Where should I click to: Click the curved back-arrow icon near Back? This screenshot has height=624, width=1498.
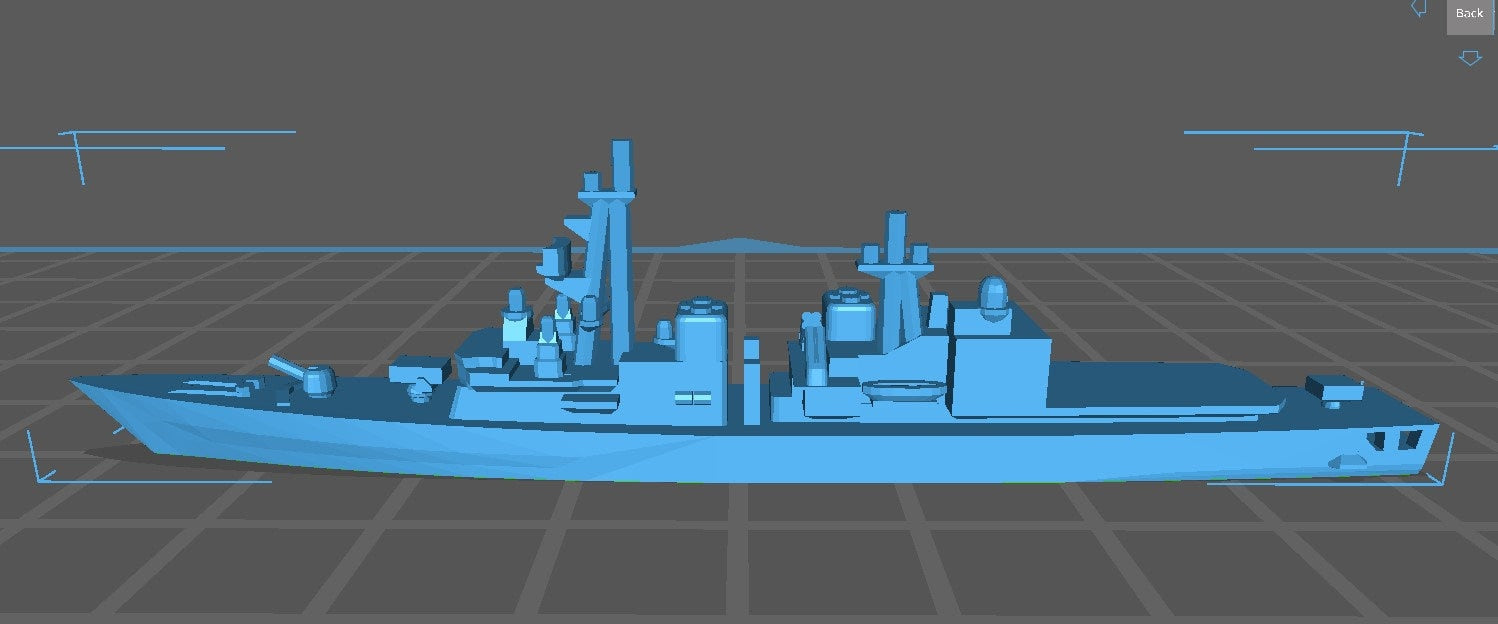pyautogui.click(x=1420, y=8)
